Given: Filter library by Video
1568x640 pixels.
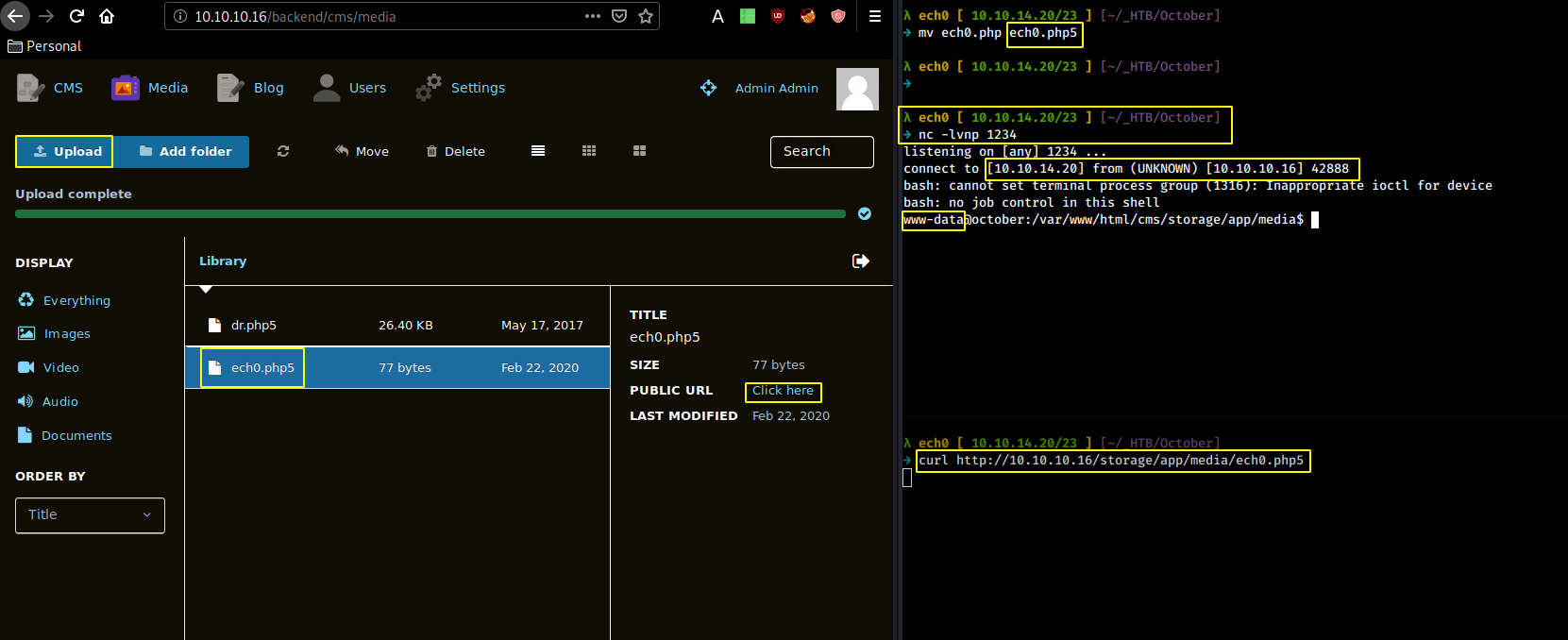Looking at the screenshot, I should (x=48, y=368).
